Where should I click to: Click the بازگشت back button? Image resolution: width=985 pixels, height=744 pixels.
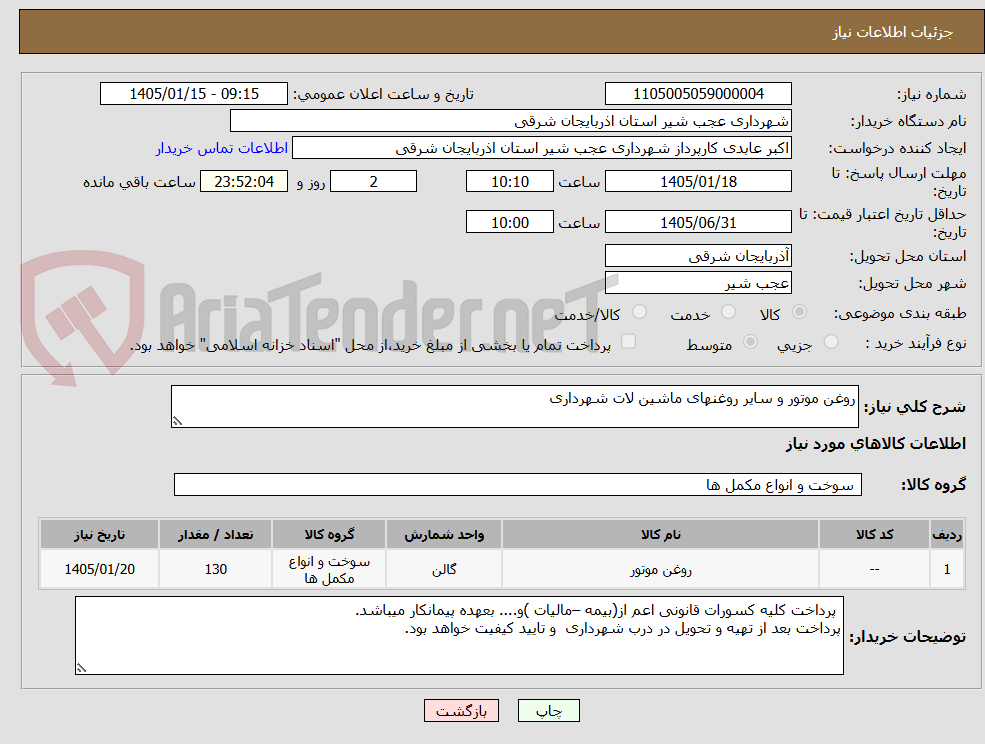tap(461, 711)
